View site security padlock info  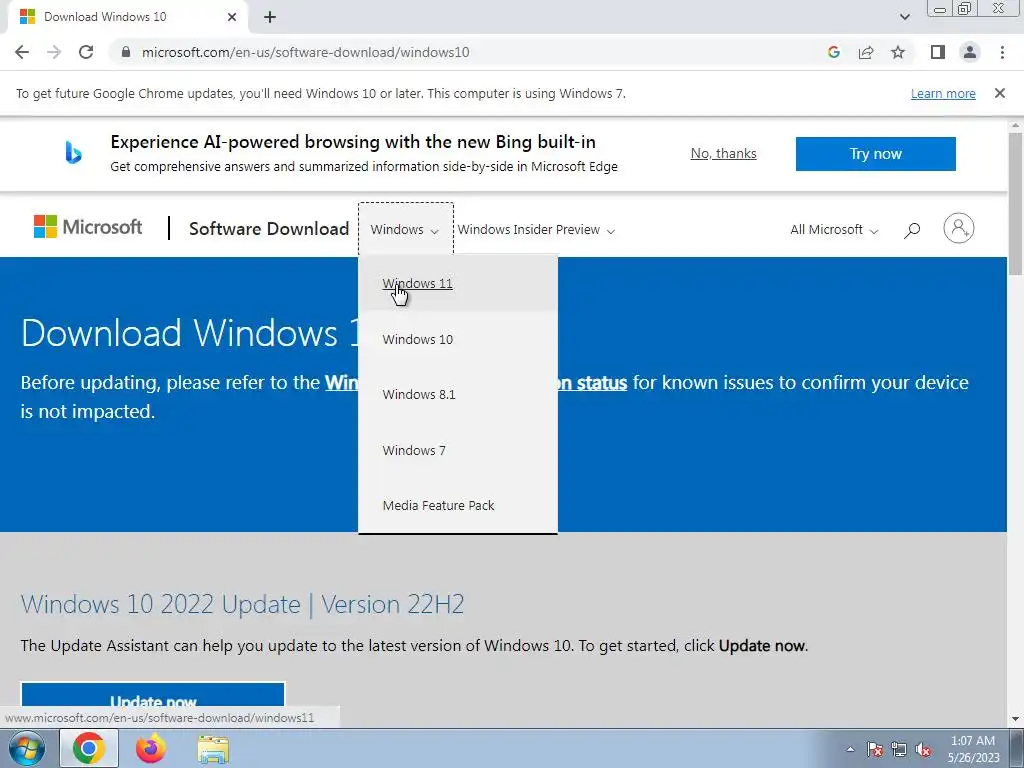point(126,52)
